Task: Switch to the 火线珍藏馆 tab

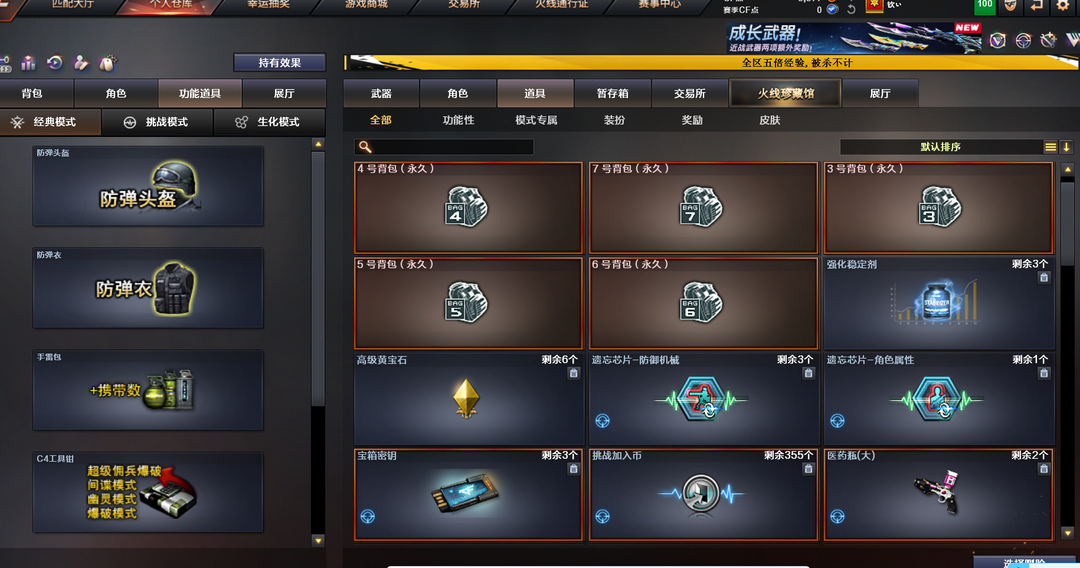Action: (785, 93)
